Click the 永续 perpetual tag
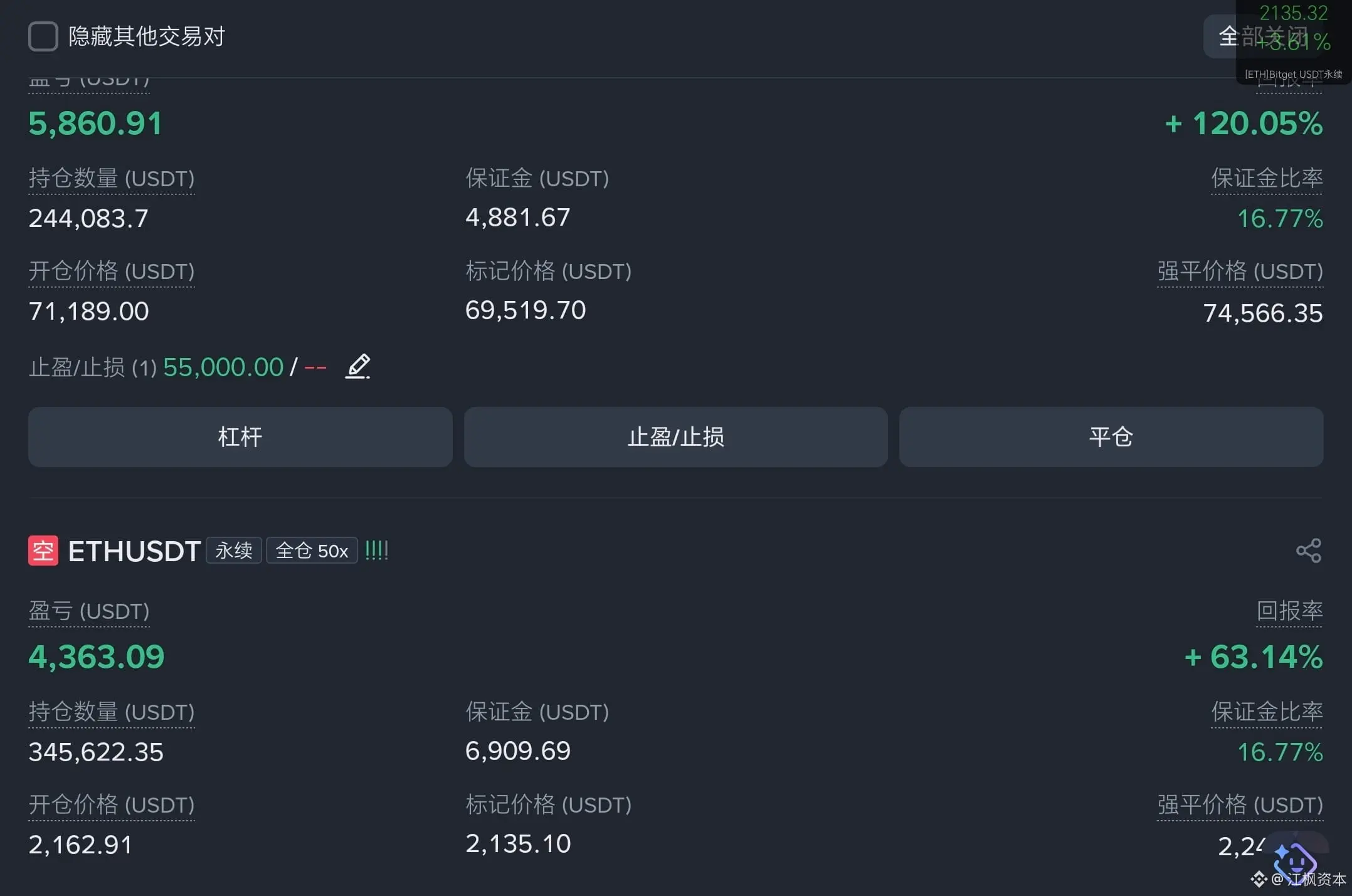 click(x=234, y=551)
